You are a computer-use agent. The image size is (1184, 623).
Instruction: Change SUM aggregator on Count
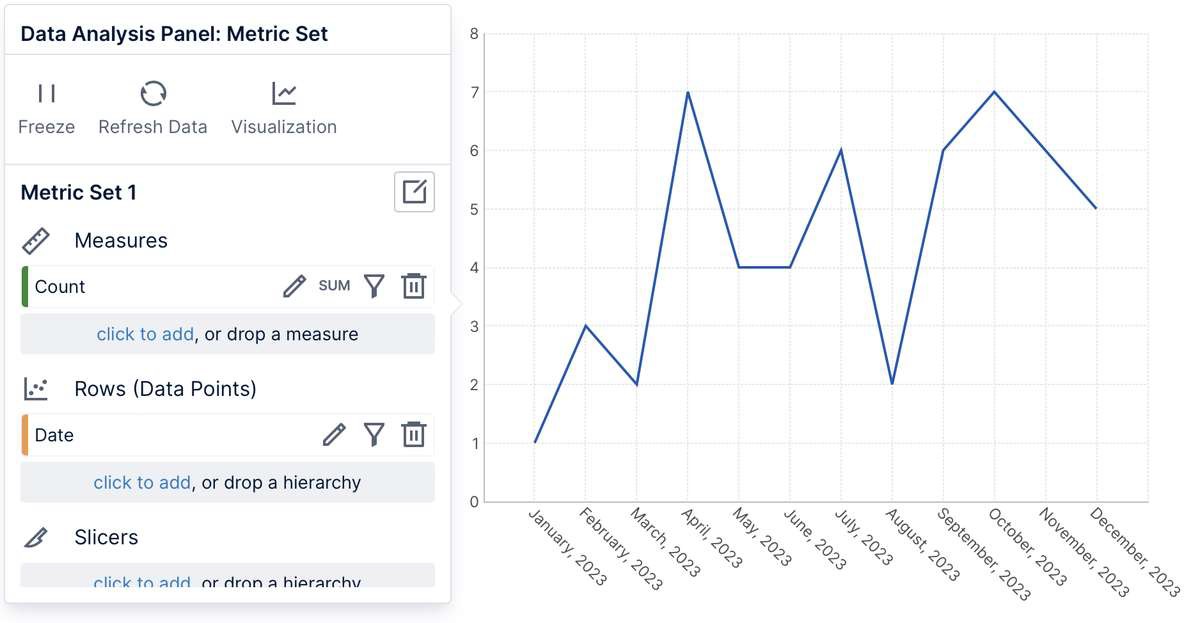(334, 286)
